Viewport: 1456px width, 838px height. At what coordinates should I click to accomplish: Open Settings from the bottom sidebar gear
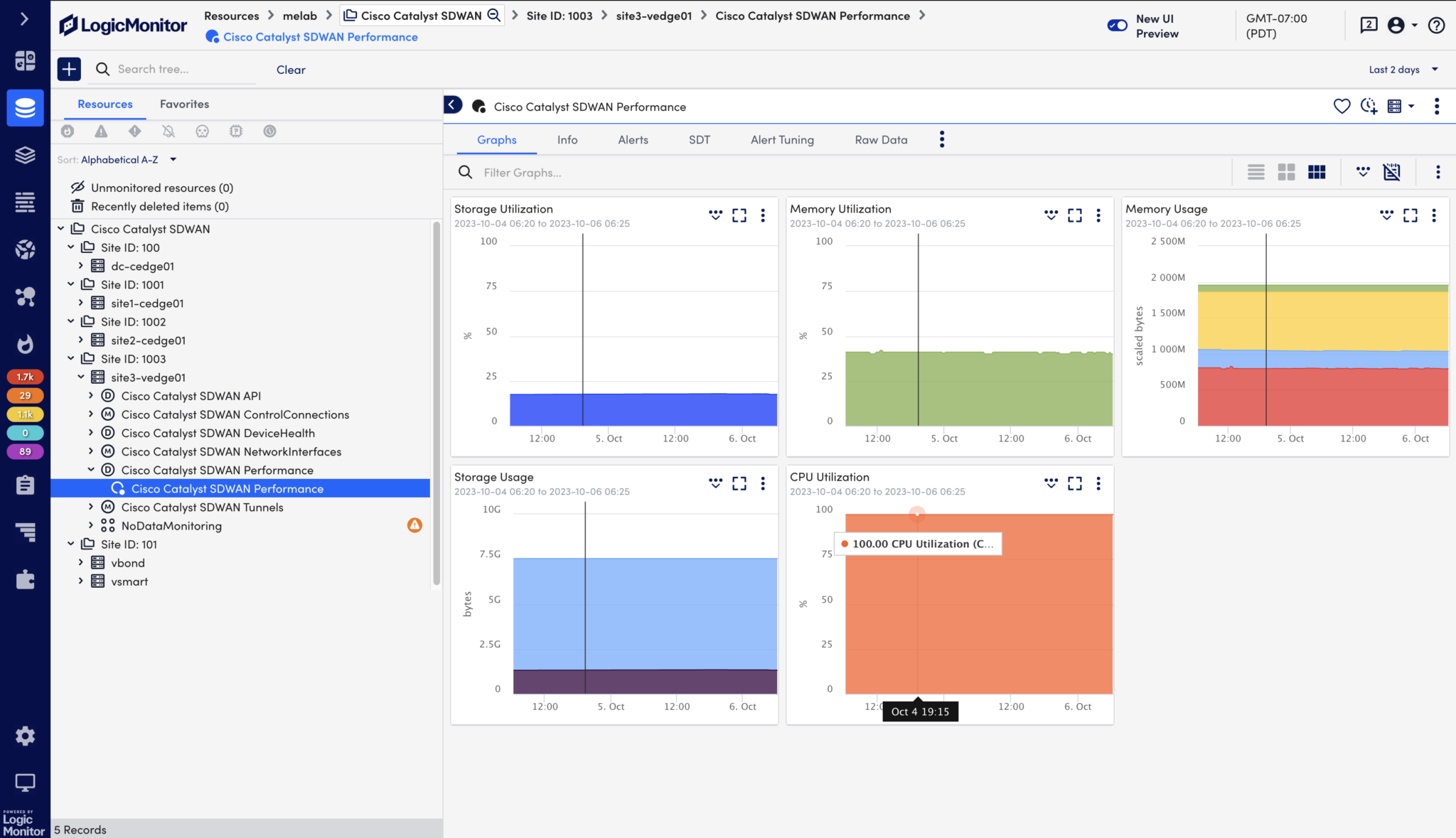pos(25,736)
